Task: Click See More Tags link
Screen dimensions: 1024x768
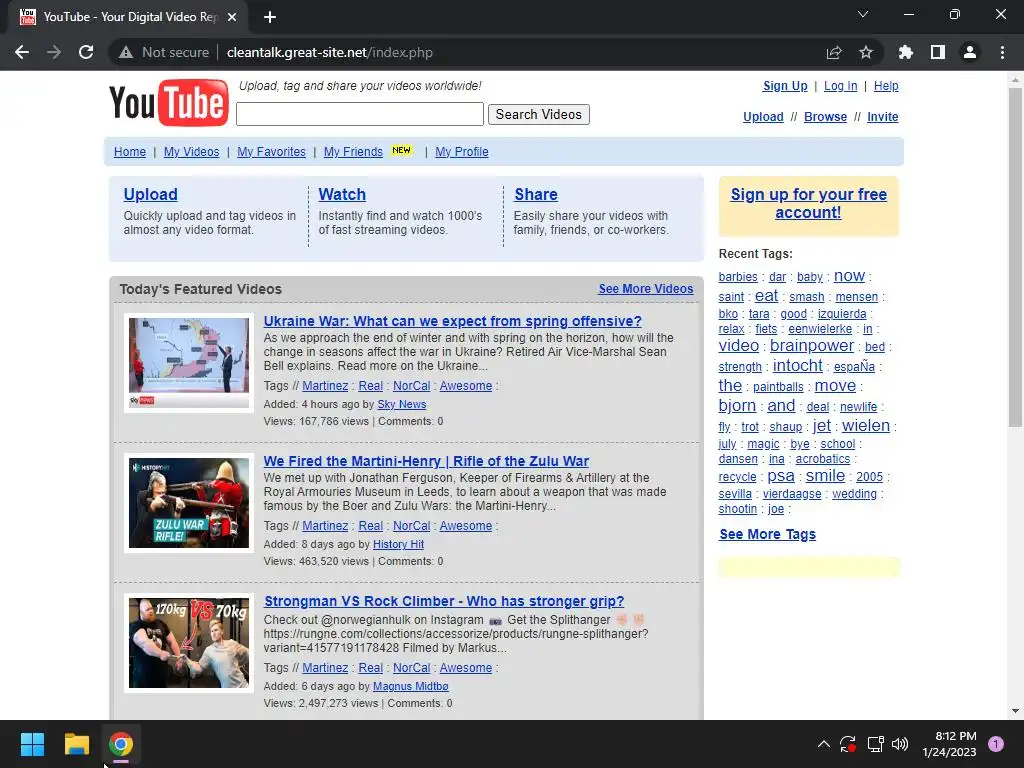Action: [x=767, y=534]
